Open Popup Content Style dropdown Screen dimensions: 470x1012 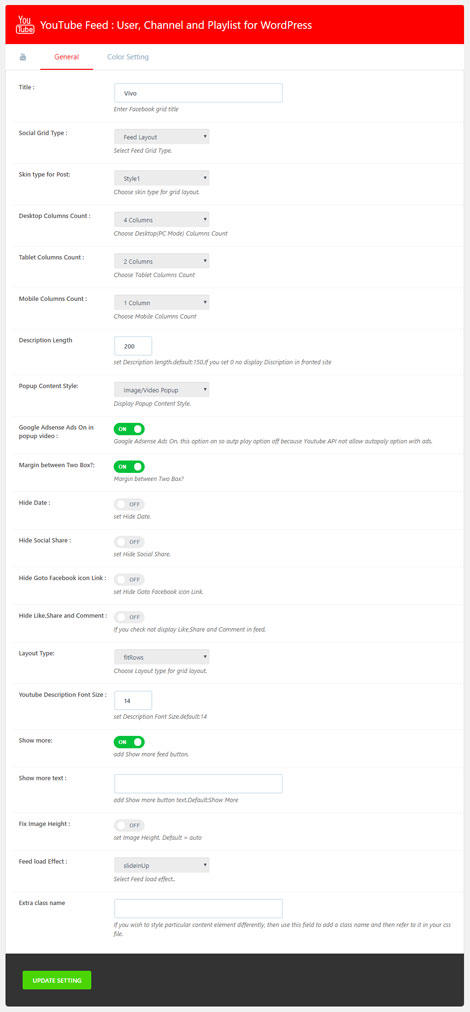click(x=161, y=390)
